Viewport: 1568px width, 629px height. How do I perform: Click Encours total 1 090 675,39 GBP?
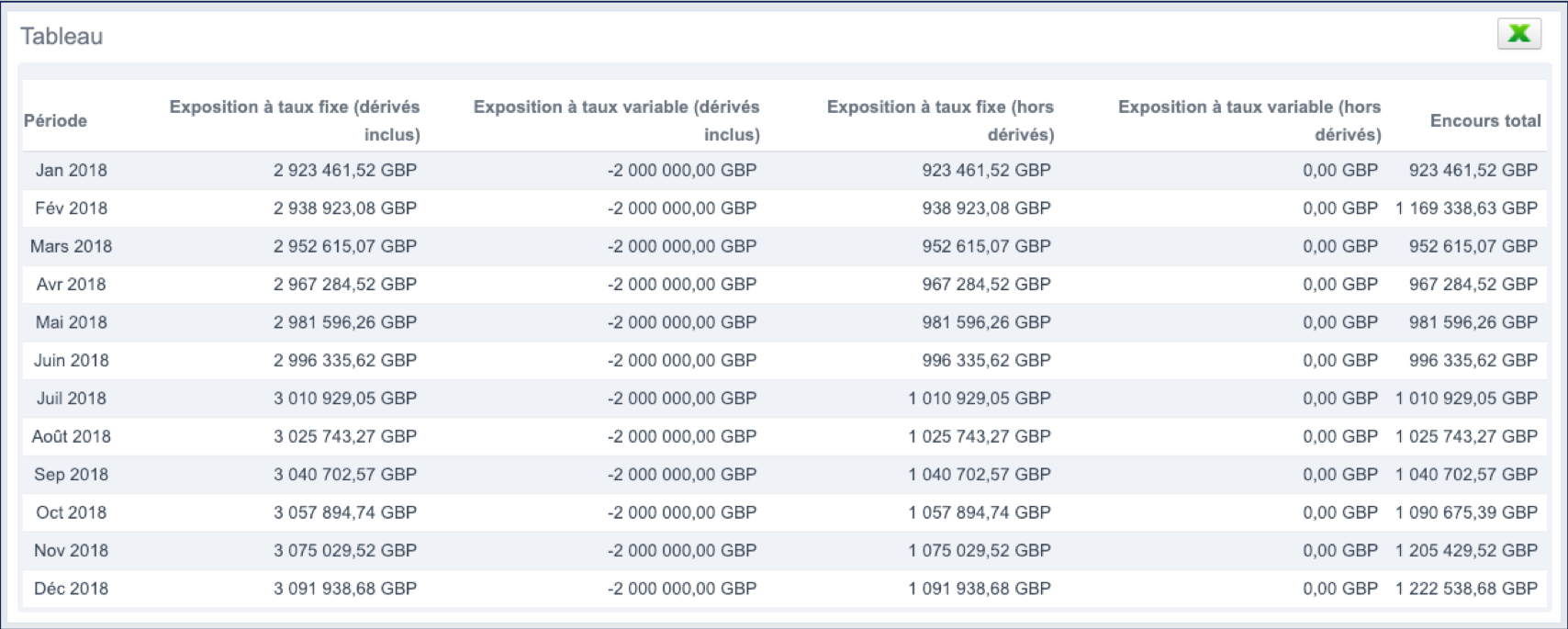pos(1466,512)
